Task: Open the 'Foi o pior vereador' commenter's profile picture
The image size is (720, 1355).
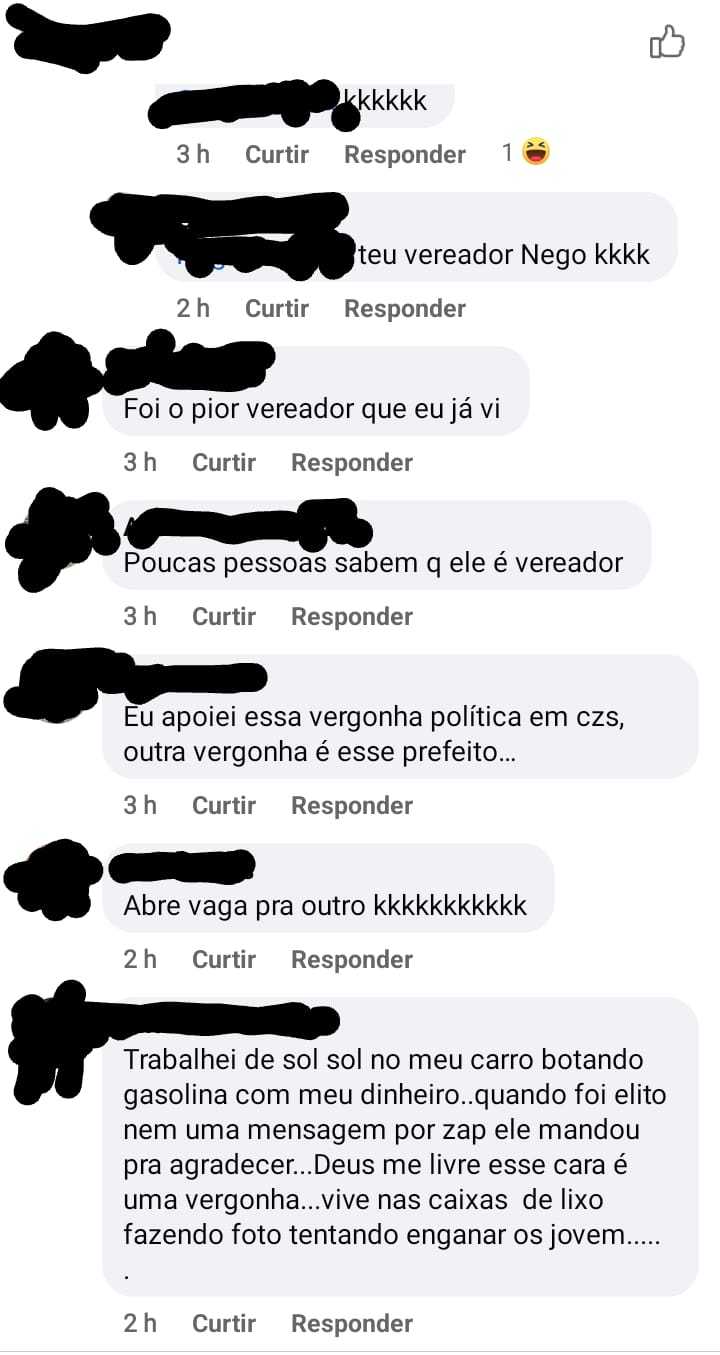Action: click(48, 383)
